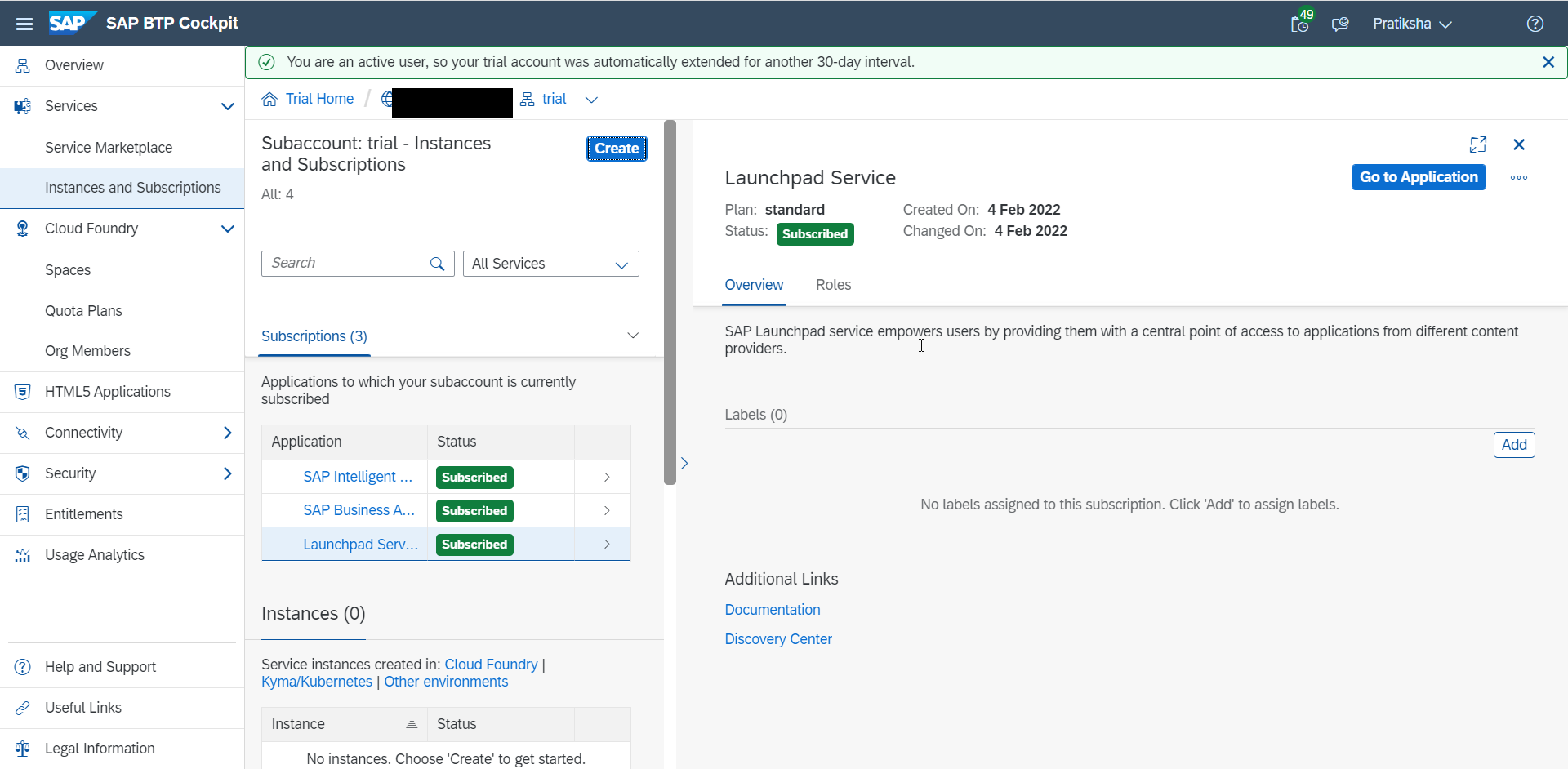Collapse the Services navigation group
Viewport: 1568px width, 769px height.
point(227,106)
